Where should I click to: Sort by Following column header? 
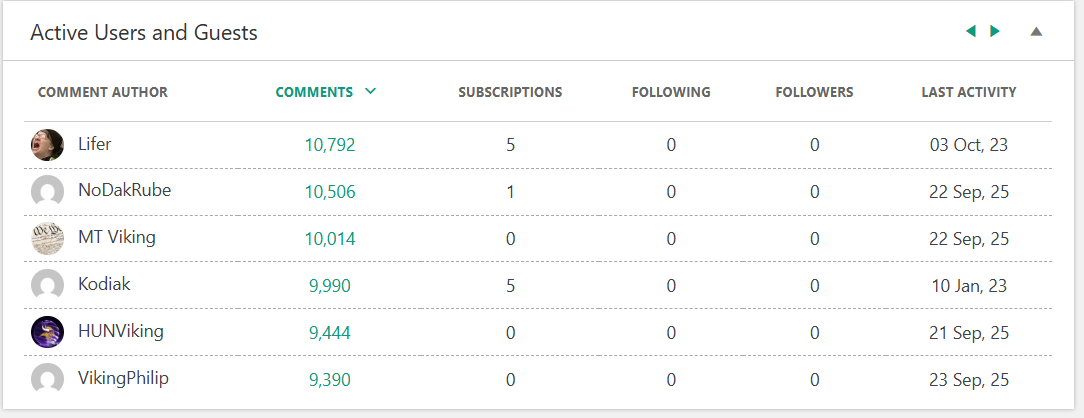point(671,92)
